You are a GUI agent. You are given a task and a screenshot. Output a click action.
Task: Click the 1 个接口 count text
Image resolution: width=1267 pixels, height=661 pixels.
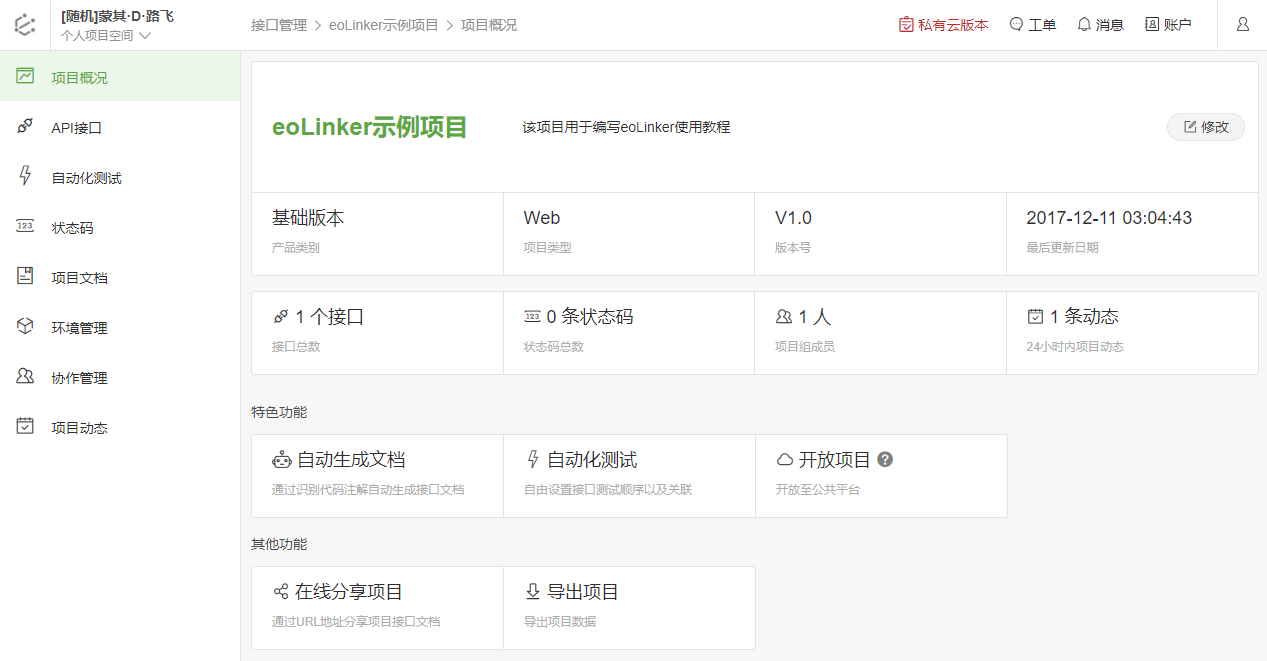point(330,317)
